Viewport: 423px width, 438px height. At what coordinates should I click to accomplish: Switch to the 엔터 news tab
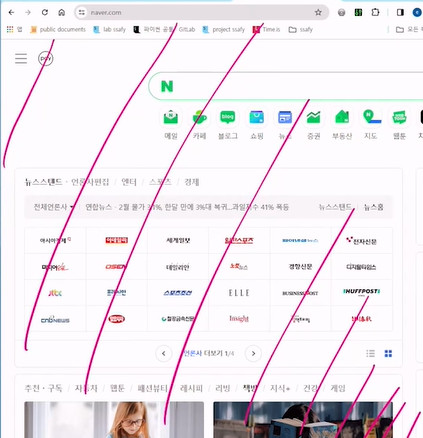(129, 182)
